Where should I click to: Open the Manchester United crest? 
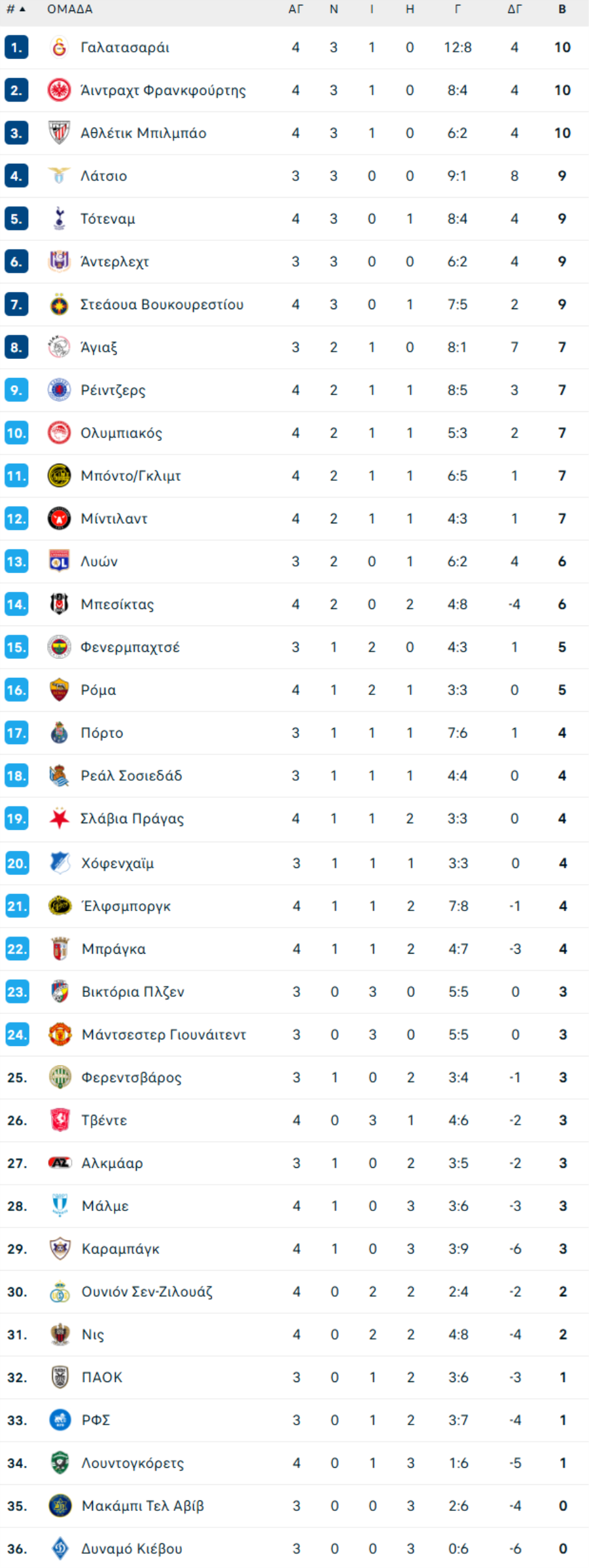click(60, 1035)
